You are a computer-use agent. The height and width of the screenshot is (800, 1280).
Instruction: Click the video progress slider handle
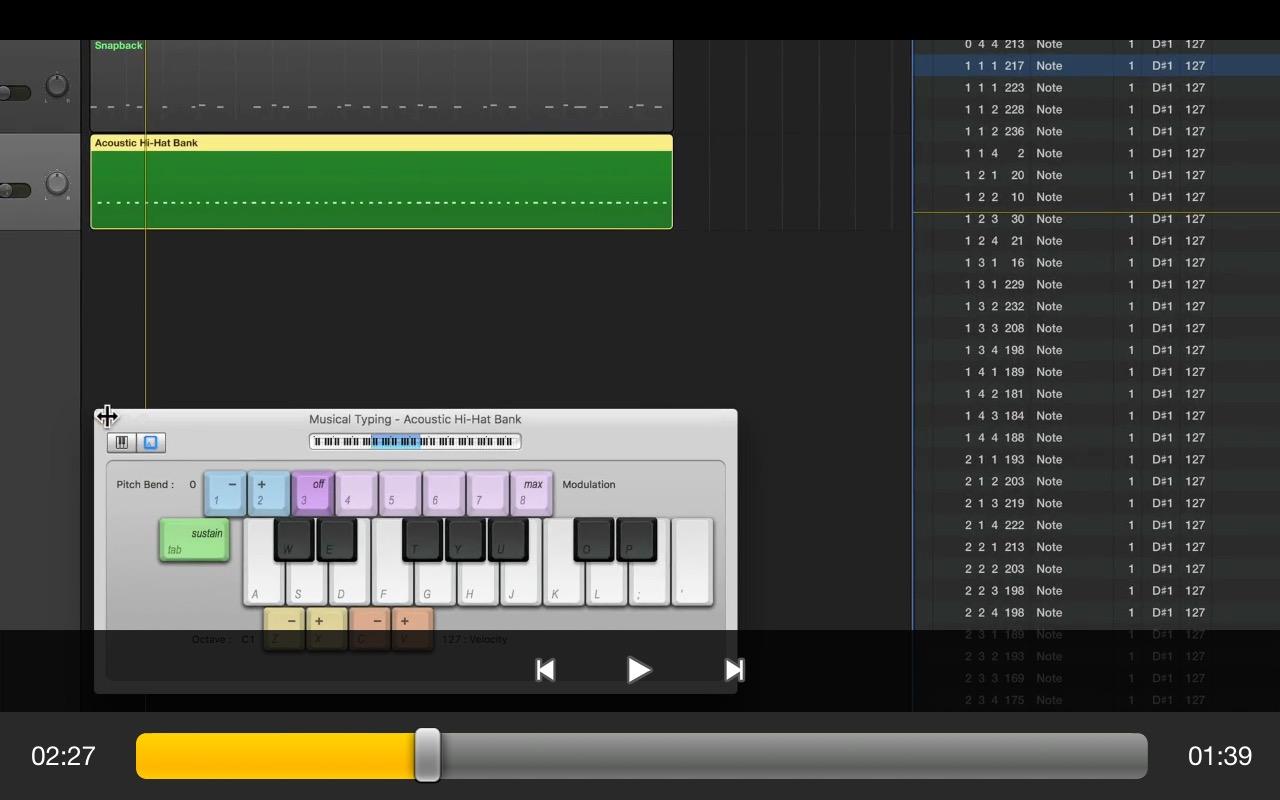coord(427,755)
